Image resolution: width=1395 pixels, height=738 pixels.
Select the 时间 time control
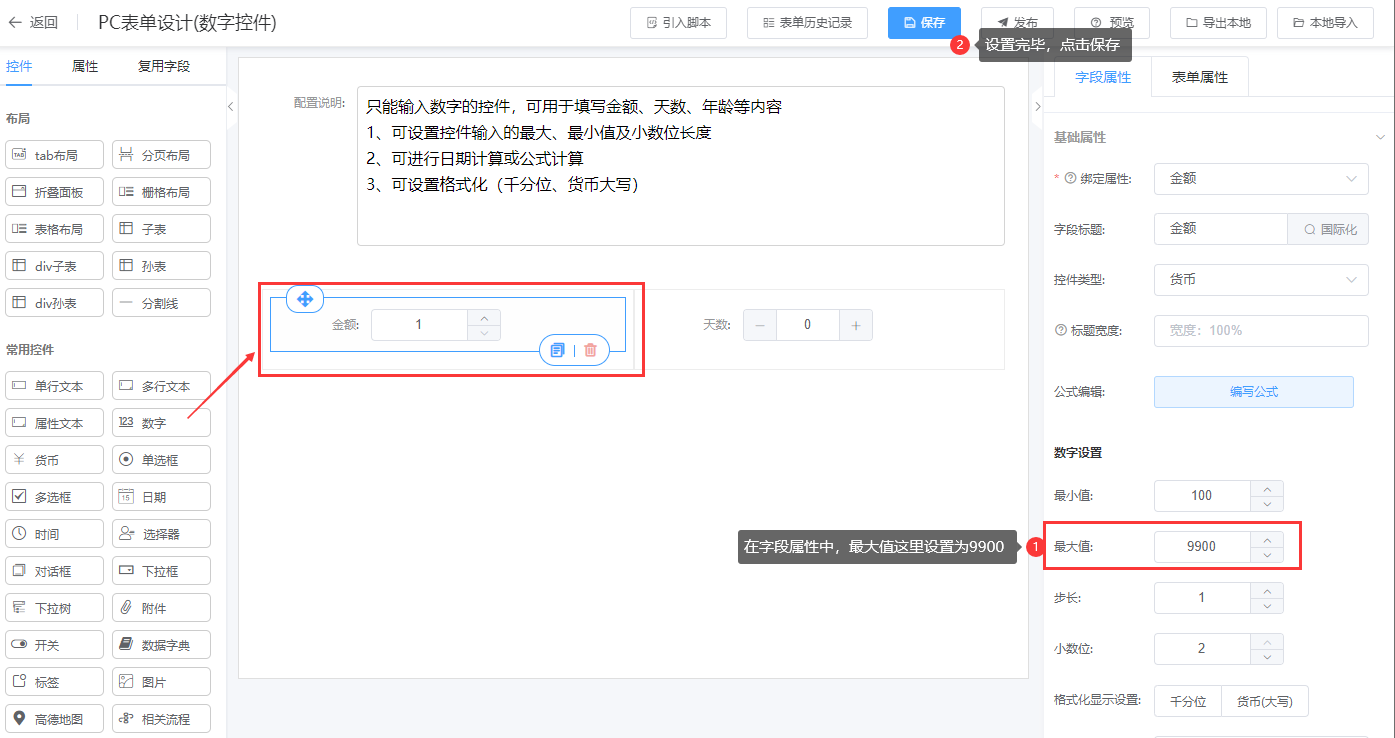coord(55,534)
